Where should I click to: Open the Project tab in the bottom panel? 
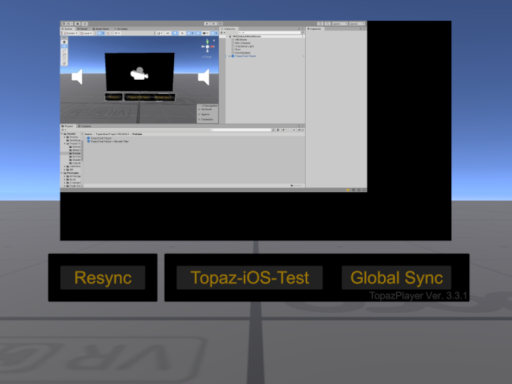pyautogui.click(x=68, y=126)
